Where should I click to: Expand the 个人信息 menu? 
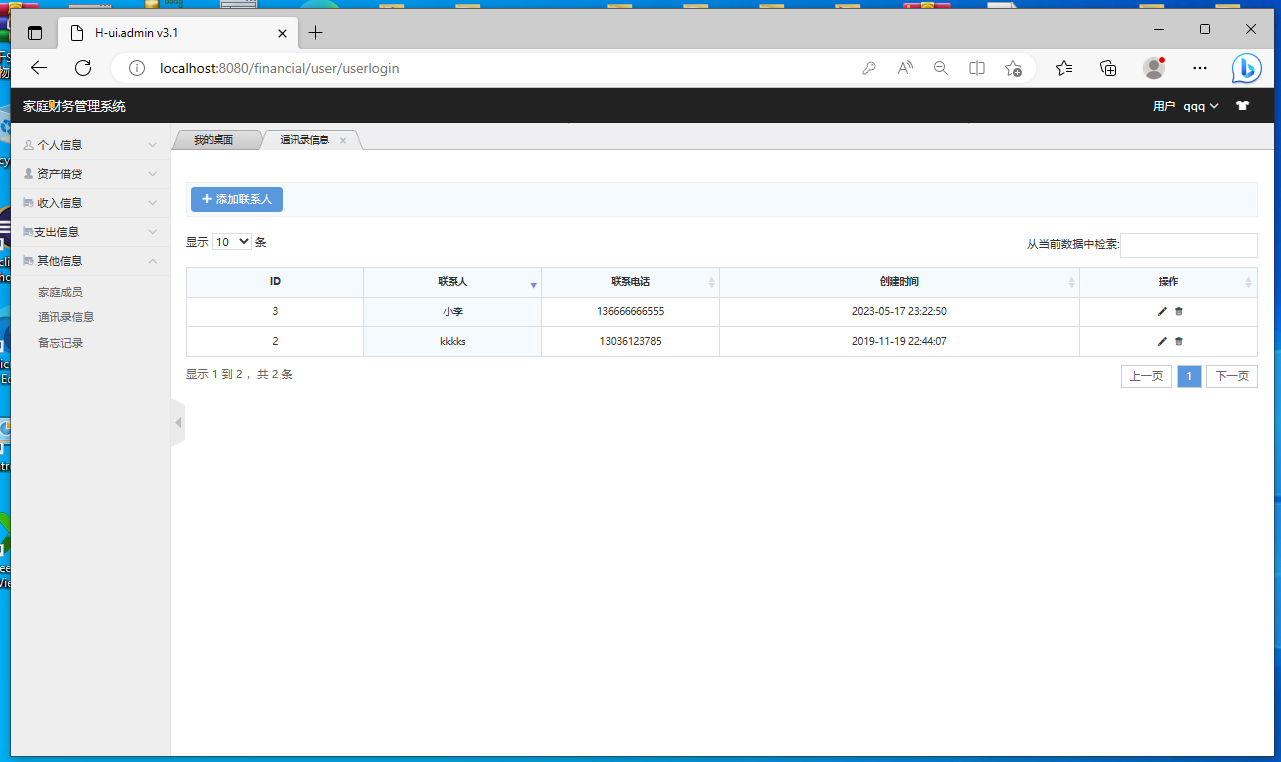[x=91, y=145]
